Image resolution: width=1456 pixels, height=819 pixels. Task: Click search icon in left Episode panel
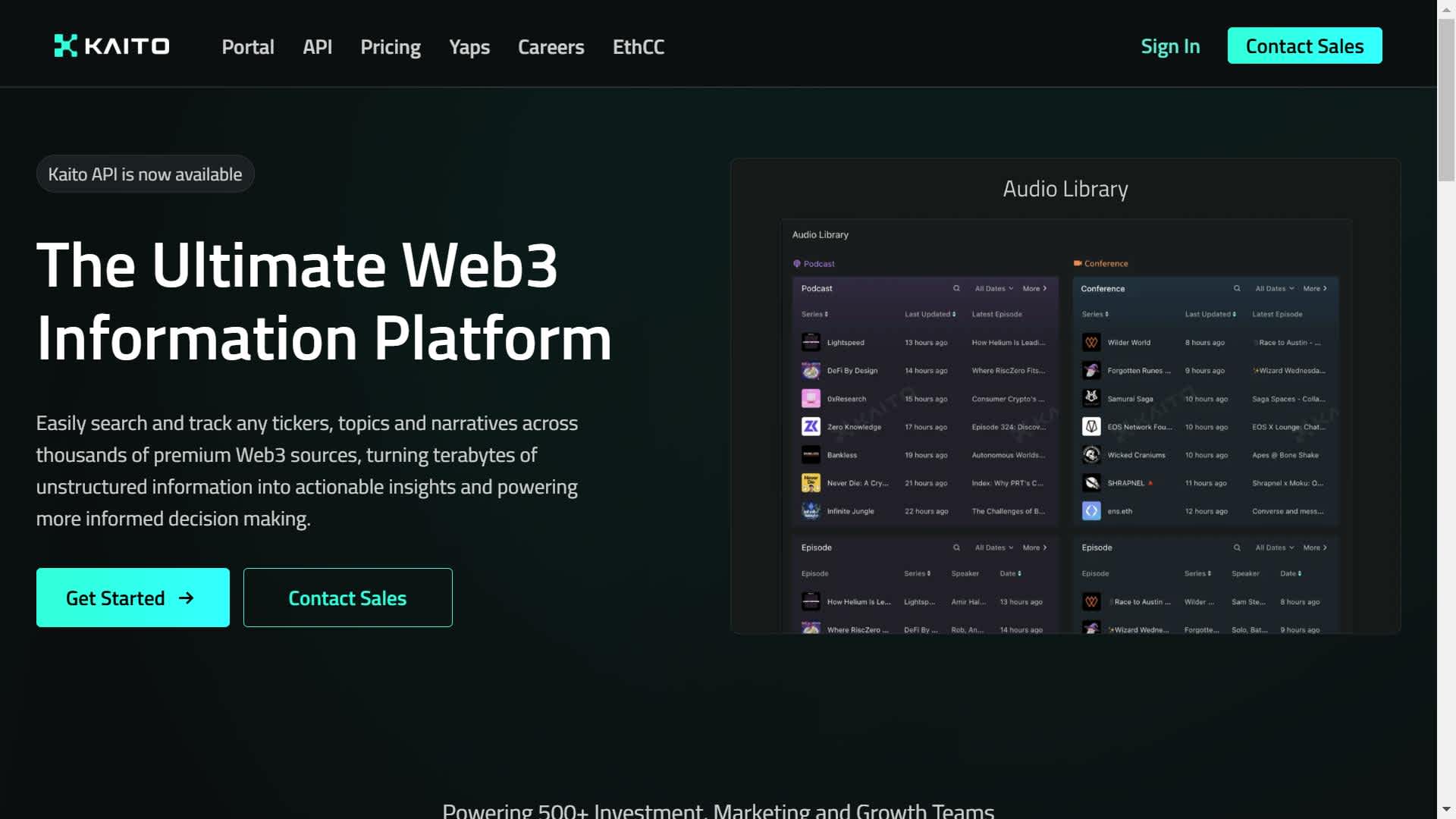(x=956, y=548)
